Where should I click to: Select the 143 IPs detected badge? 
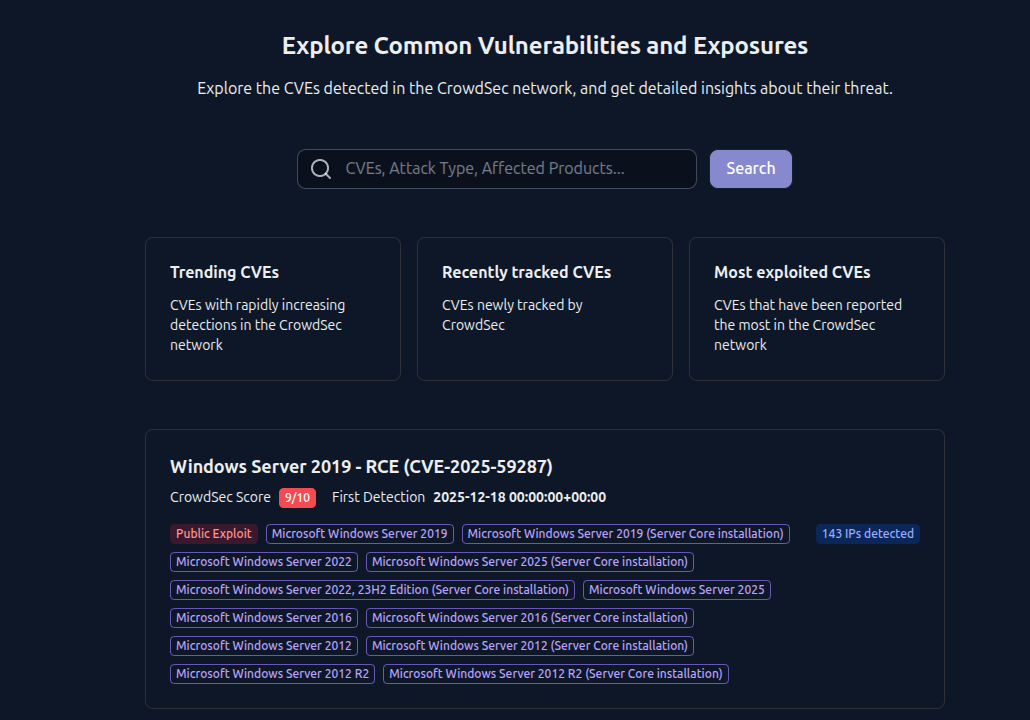point(867,533)
